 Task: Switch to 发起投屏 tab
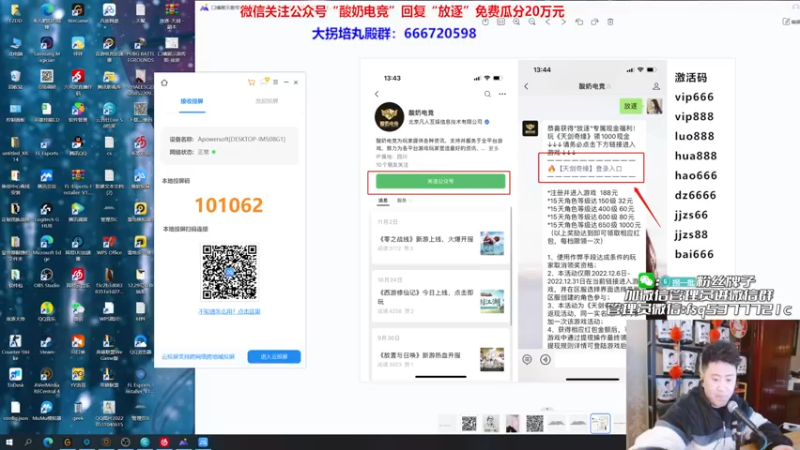266,101
